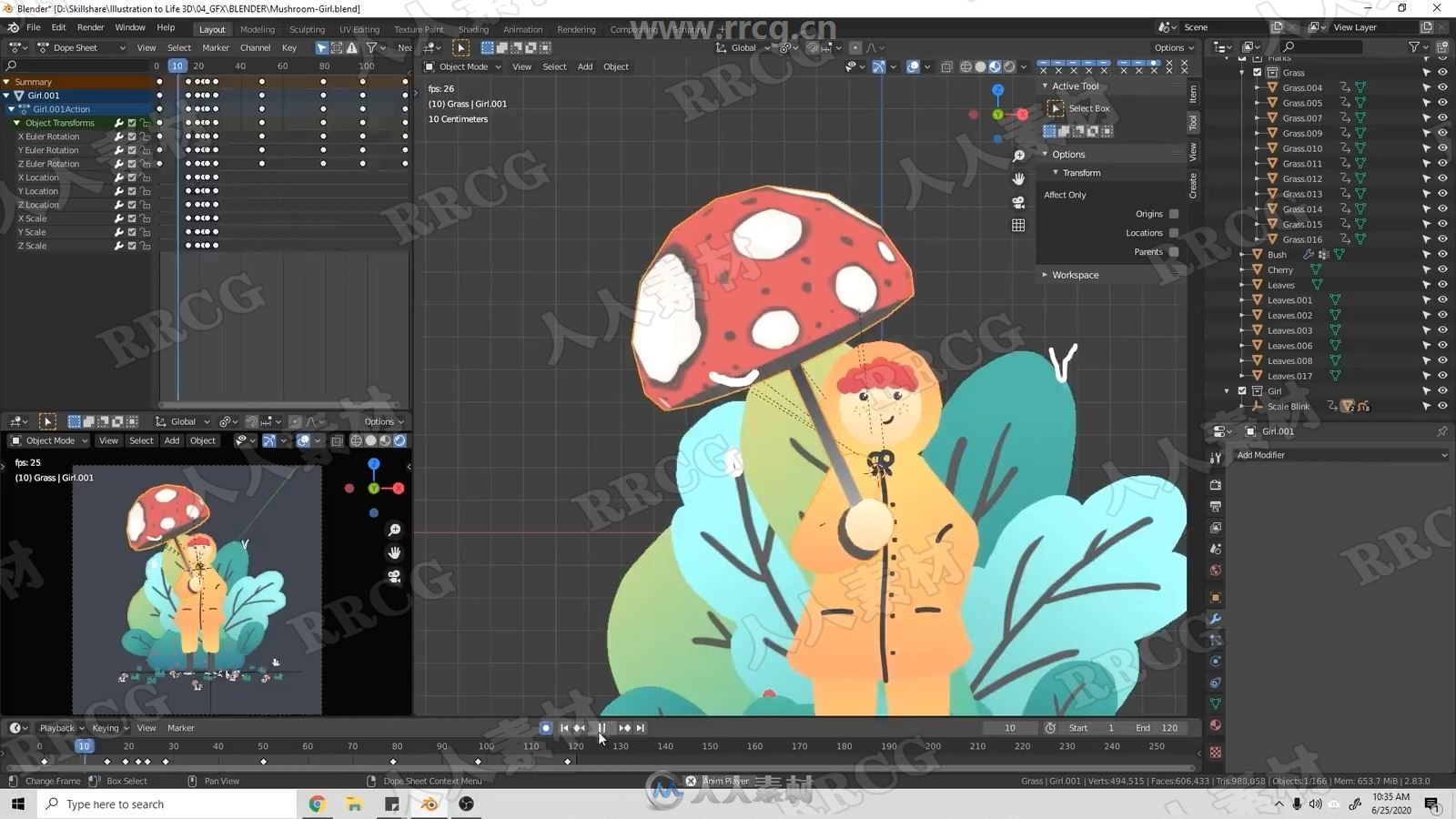Hide Leaves.003 via eye icon
This screenshot has height=819, width=1456.
click(x=1442, y=330)
